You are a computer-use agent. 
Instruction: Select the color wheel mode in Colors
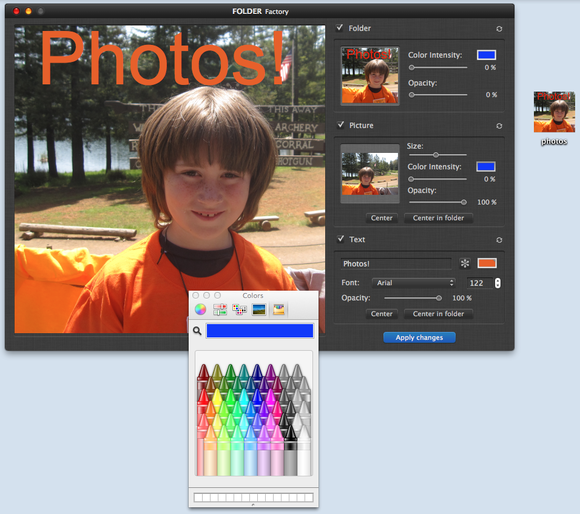200,309
